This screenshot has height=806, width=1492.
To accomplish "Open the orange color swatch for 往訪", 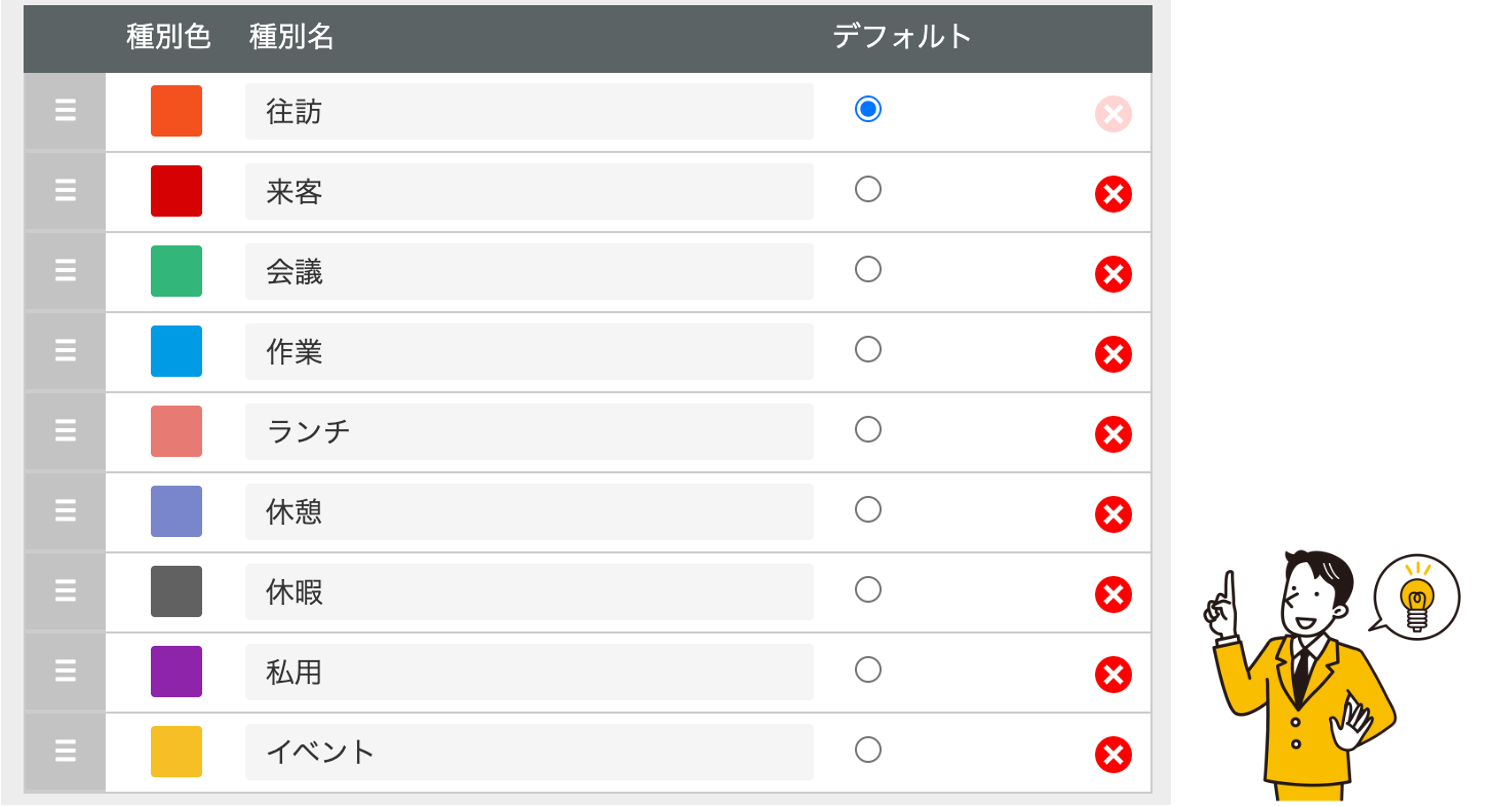I will click(x=176, y=111).
